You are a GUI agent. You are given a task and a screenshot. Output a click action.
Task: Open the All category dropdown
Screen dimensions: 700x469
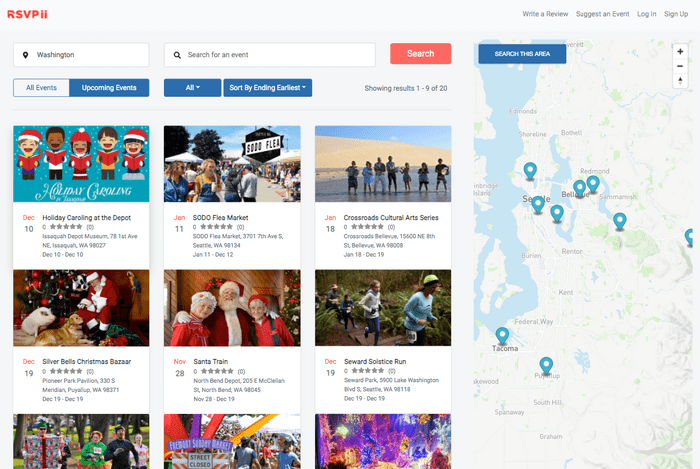pyautogui.click(x=191, y=88)
